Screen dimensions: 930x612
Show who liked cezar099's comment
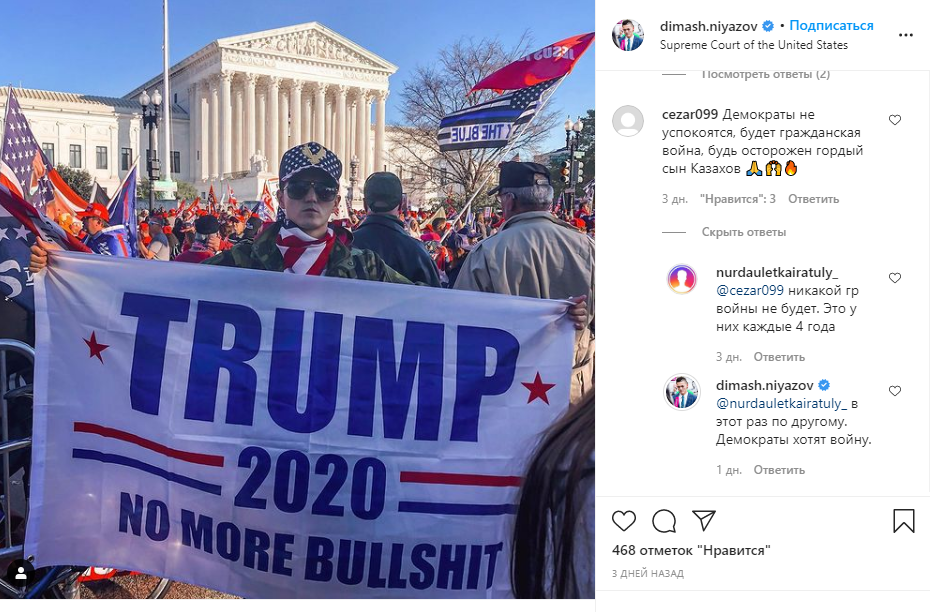click(x=738, y=199)
